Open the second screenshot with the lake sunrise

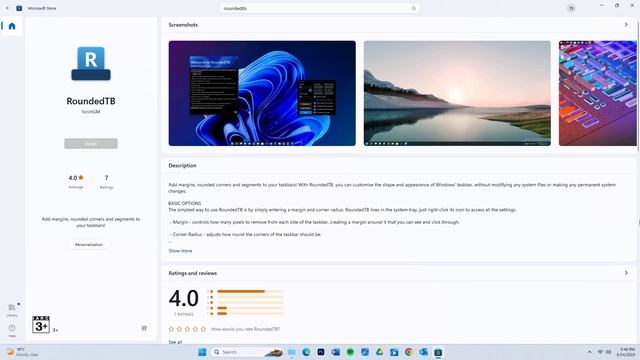(x=457, y=93)
